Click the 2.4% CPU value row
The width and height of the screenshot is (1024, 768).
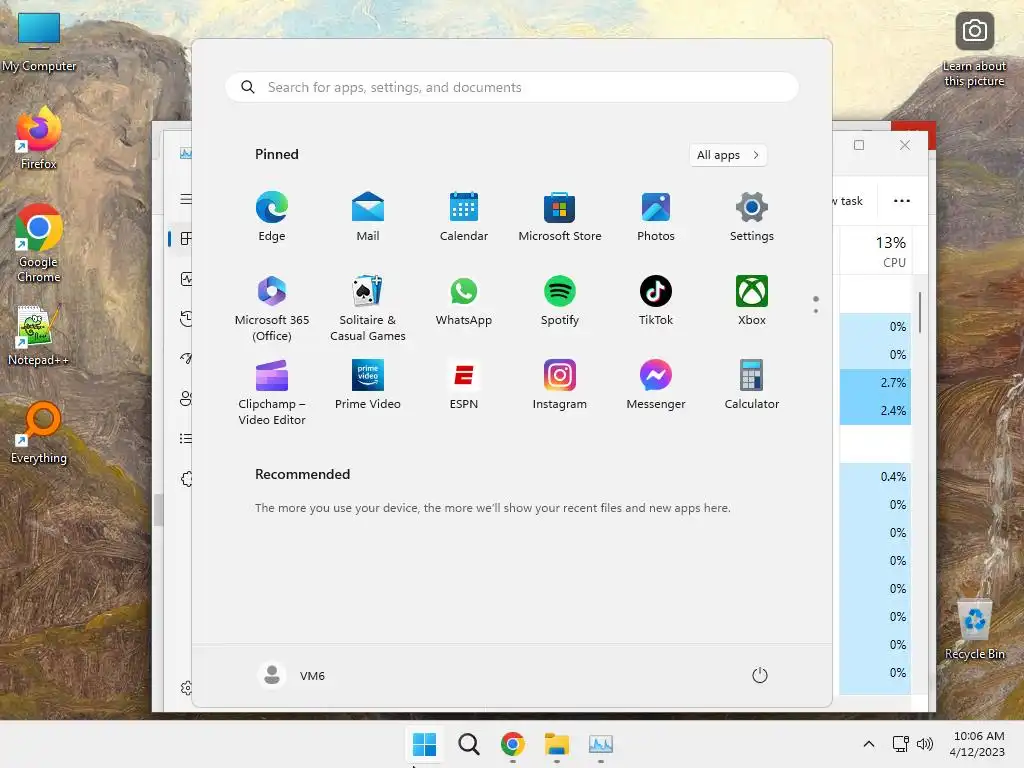point(875,411)
